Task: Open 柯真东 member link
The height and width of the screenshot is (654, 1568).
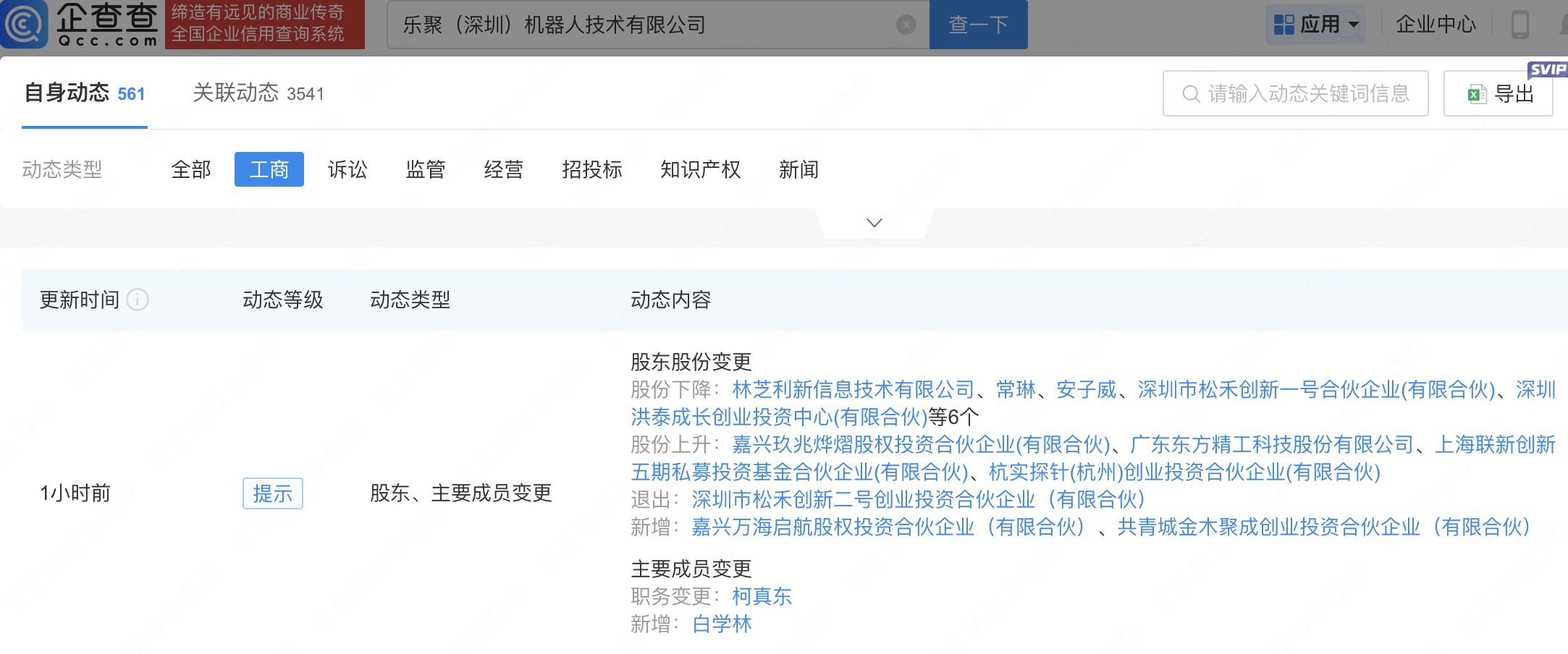Action: 762,596
